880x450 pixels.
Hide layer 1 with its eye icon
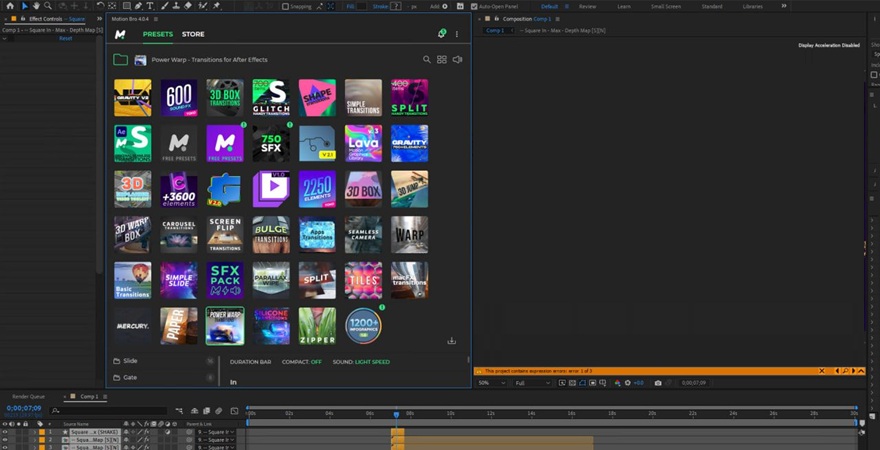pyautogui.click(x=4, y=432)
